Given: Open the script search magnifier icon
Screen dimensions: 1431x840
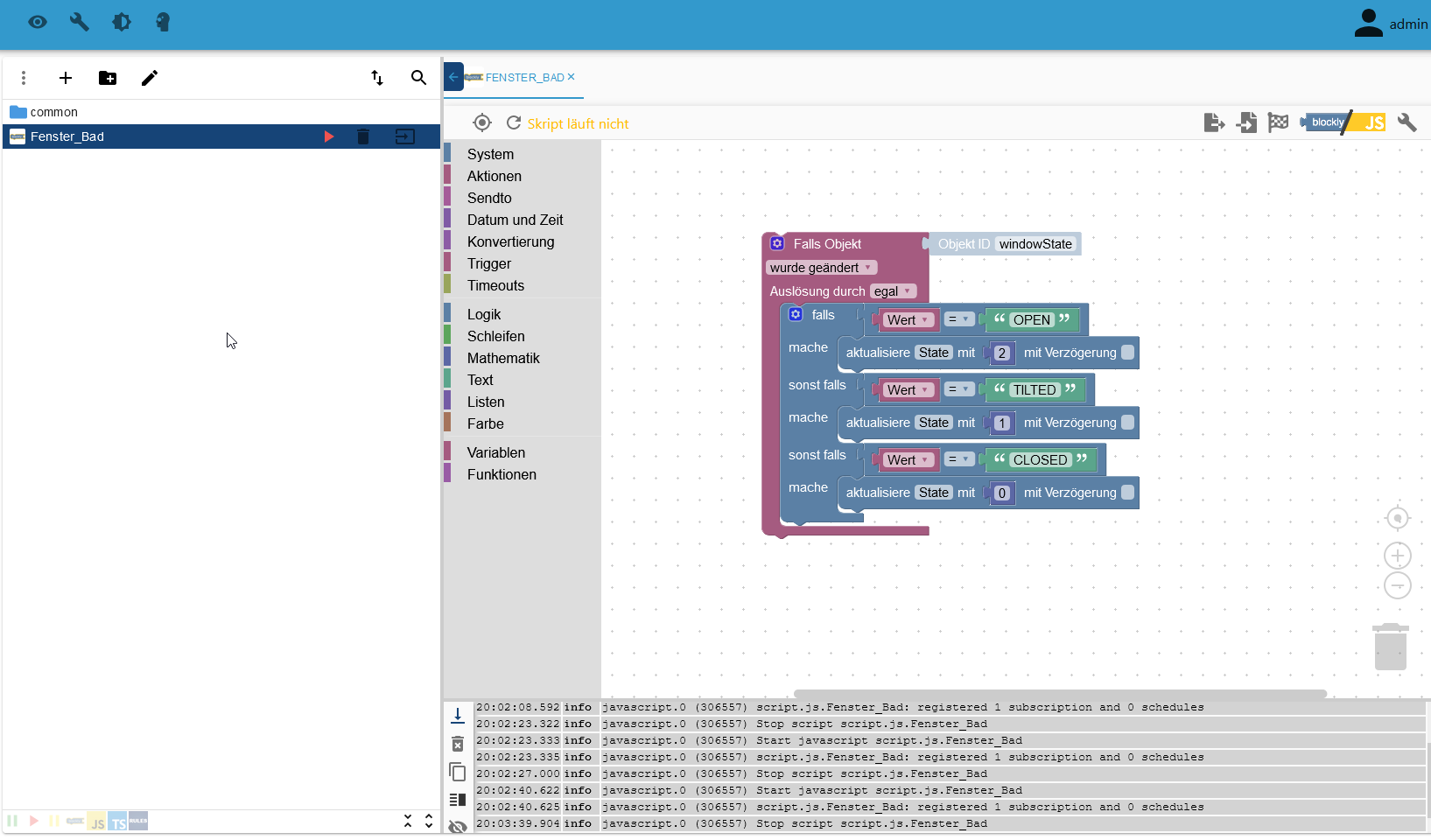Looking at the screenshot, I should pos(418,78).
